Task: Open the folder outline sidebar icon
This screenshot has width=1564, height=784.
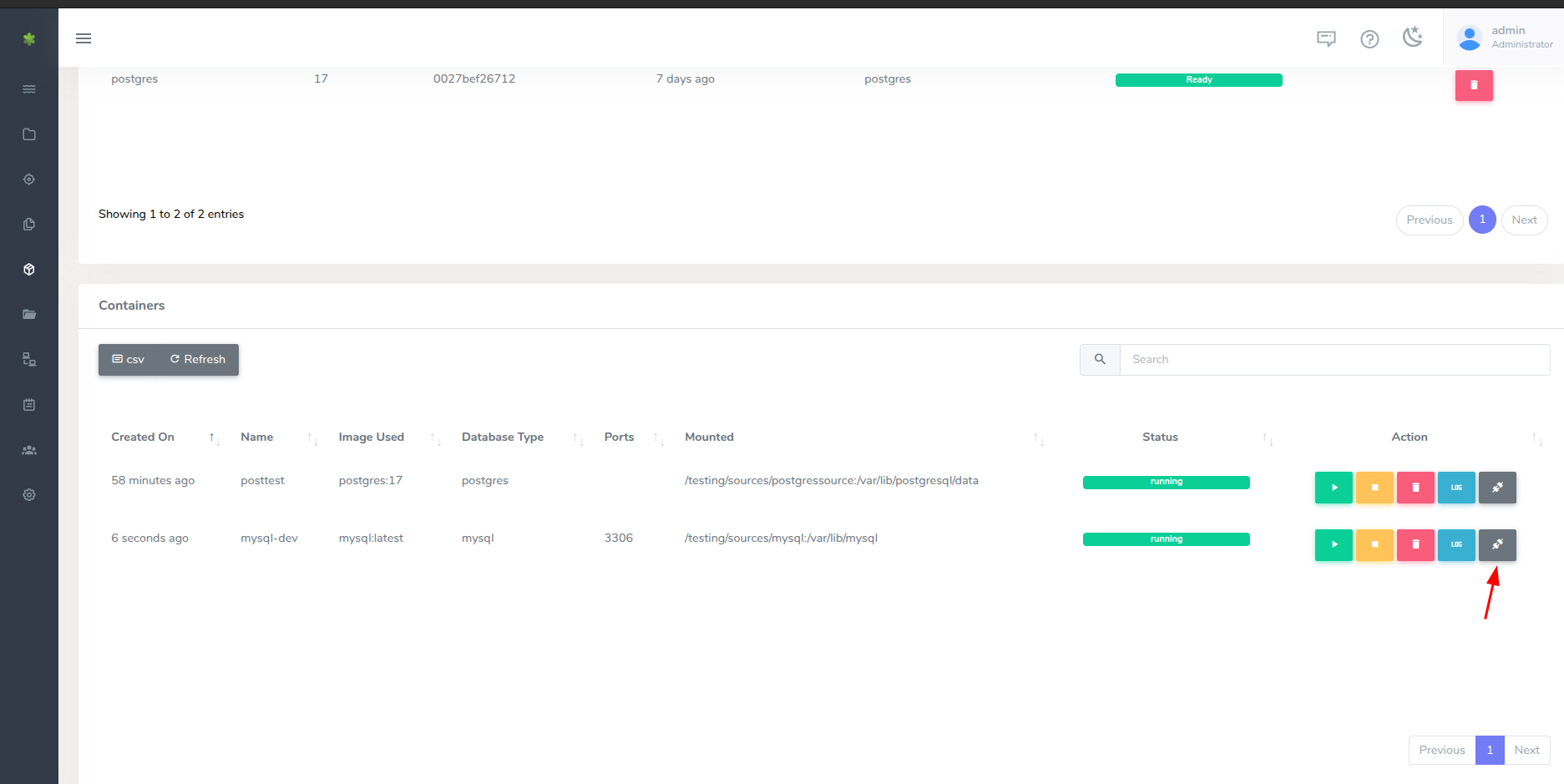Action: coord(29,134)
